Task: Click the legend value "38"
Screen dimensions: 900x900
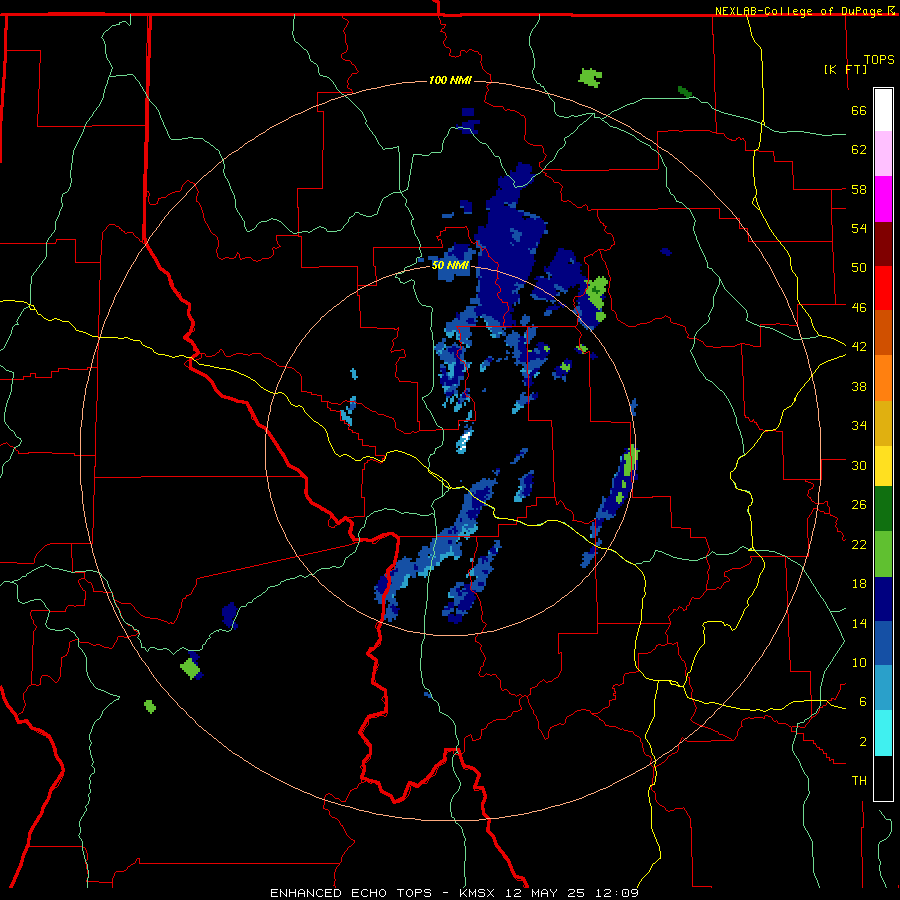Action: pyautogui.click(x=859, y=386)
